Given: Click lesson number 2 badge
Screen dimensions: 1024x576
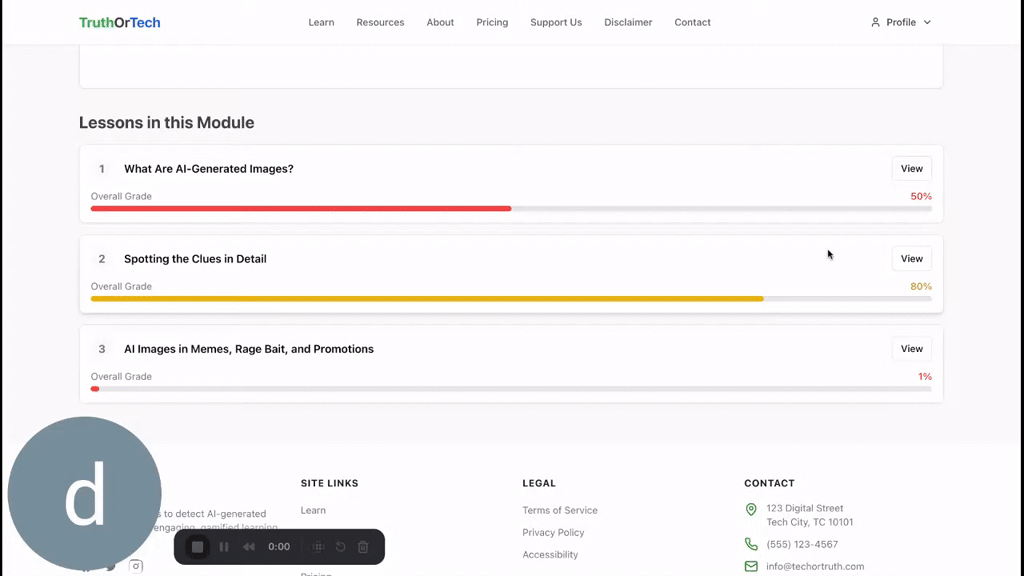Looking at the screenshot, I should tap(101, 259).
